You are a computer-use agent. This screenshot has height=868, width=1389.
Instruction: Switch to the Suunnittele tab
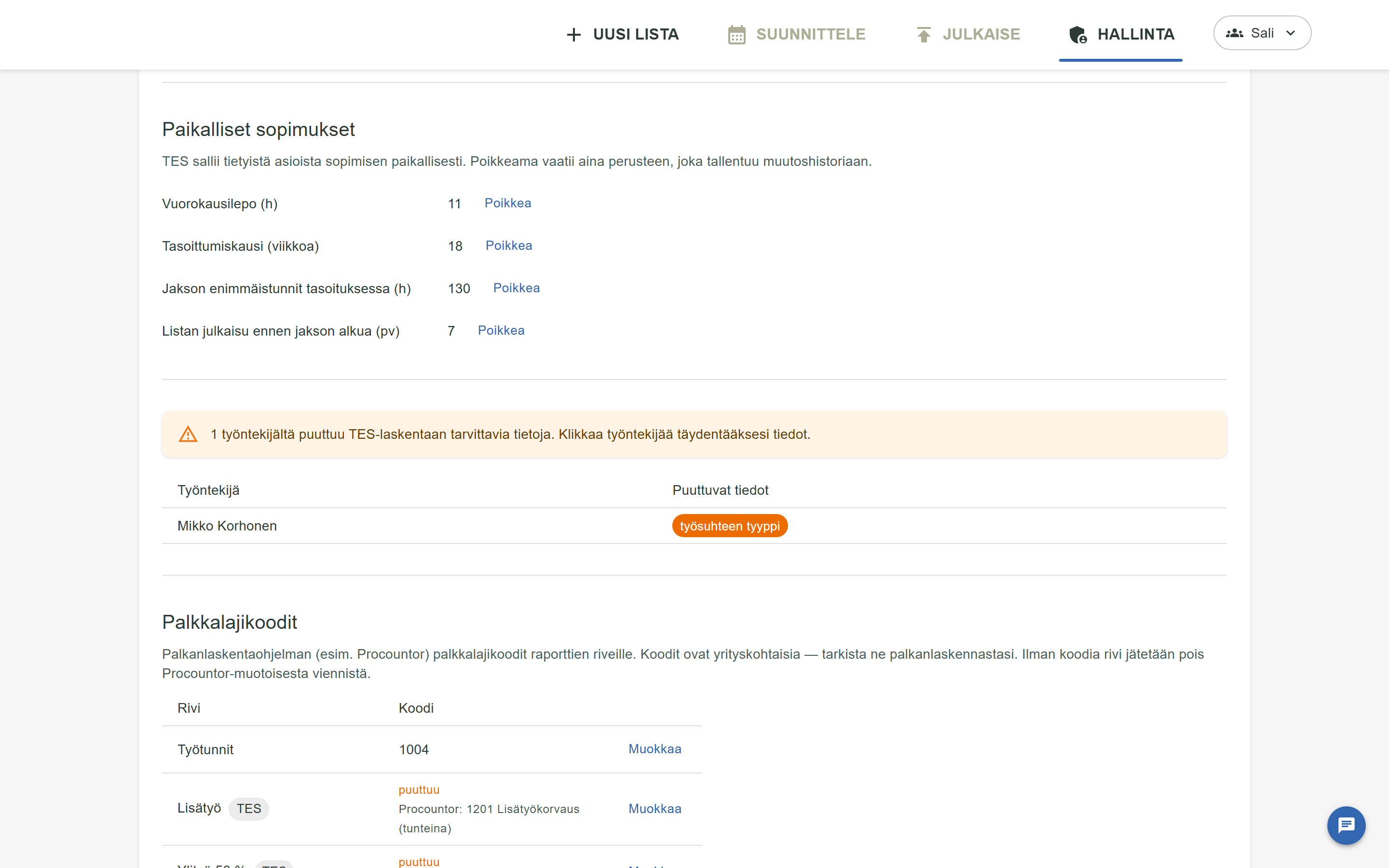796,34
